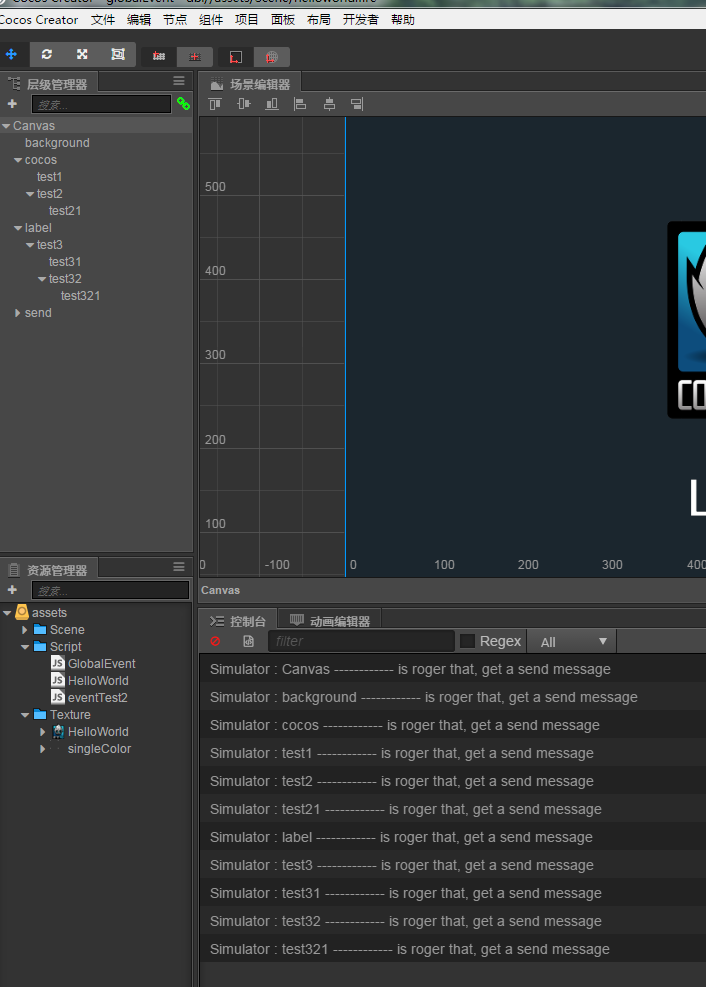This screenshot has height=987, width=706.
Task: Click the Align Left icon
Action: click(x=300, y=104)
